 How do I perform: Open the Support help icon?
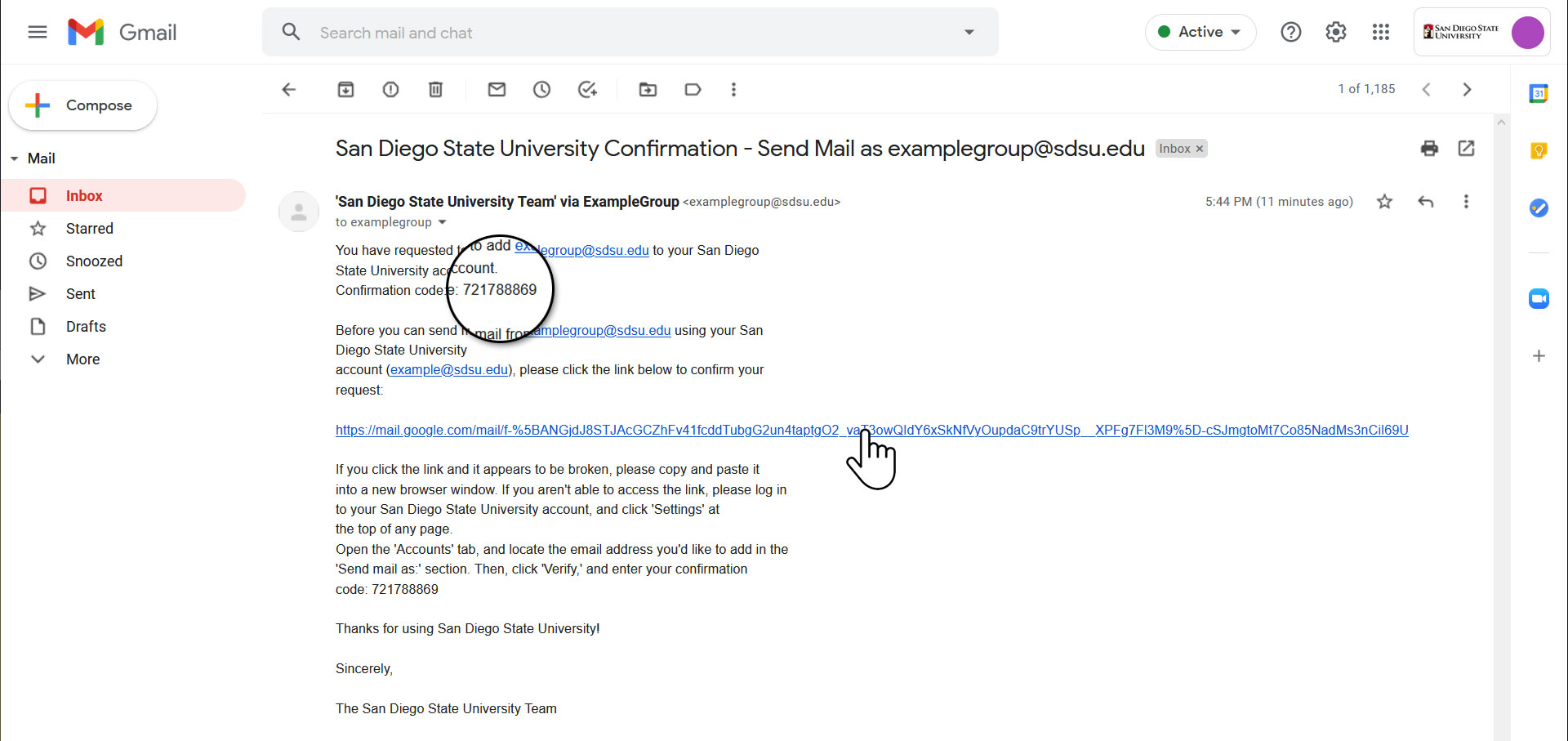point(1291,32)
